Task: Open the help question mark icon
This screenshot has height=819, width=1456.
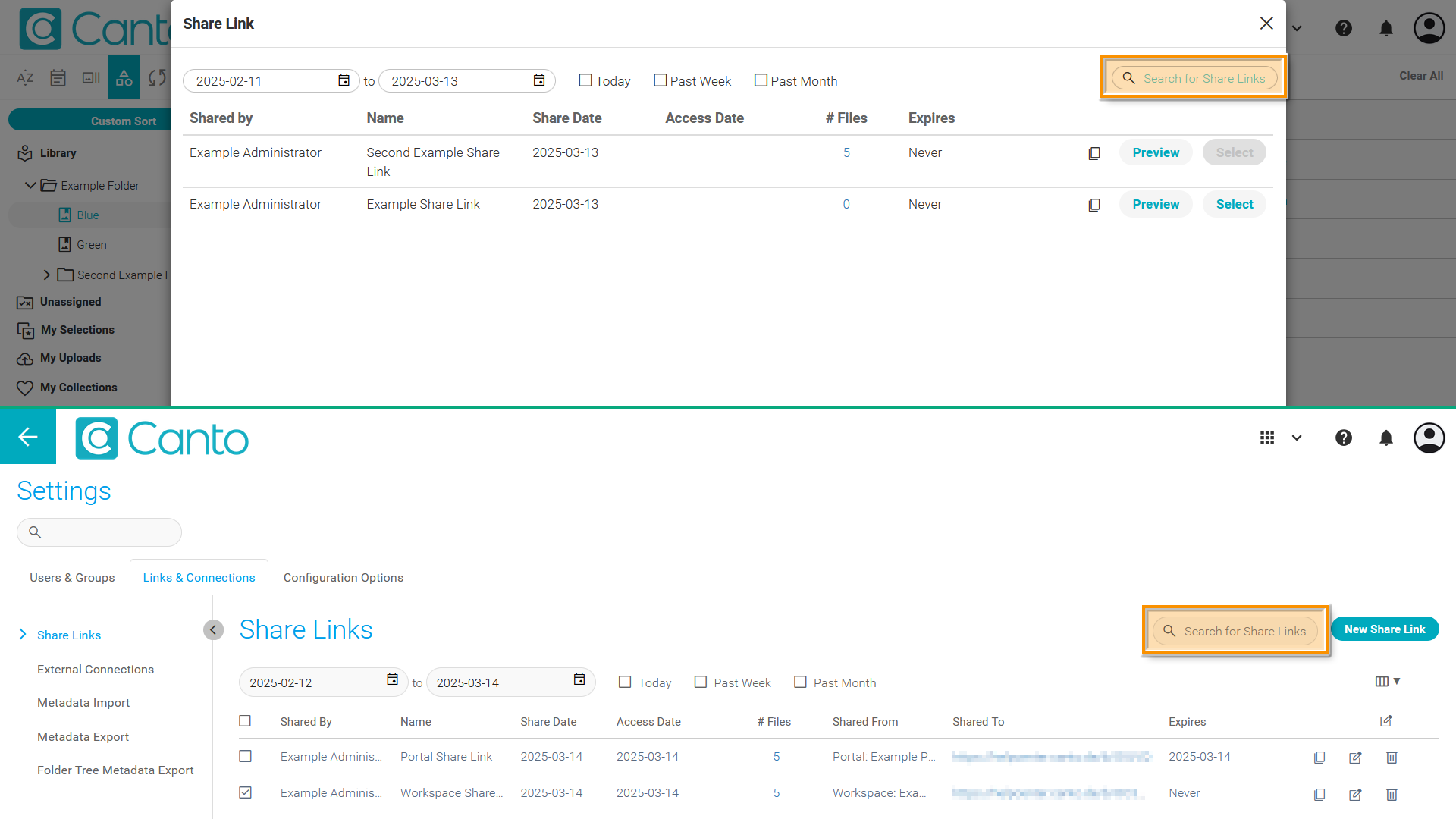Action: 1343,438
